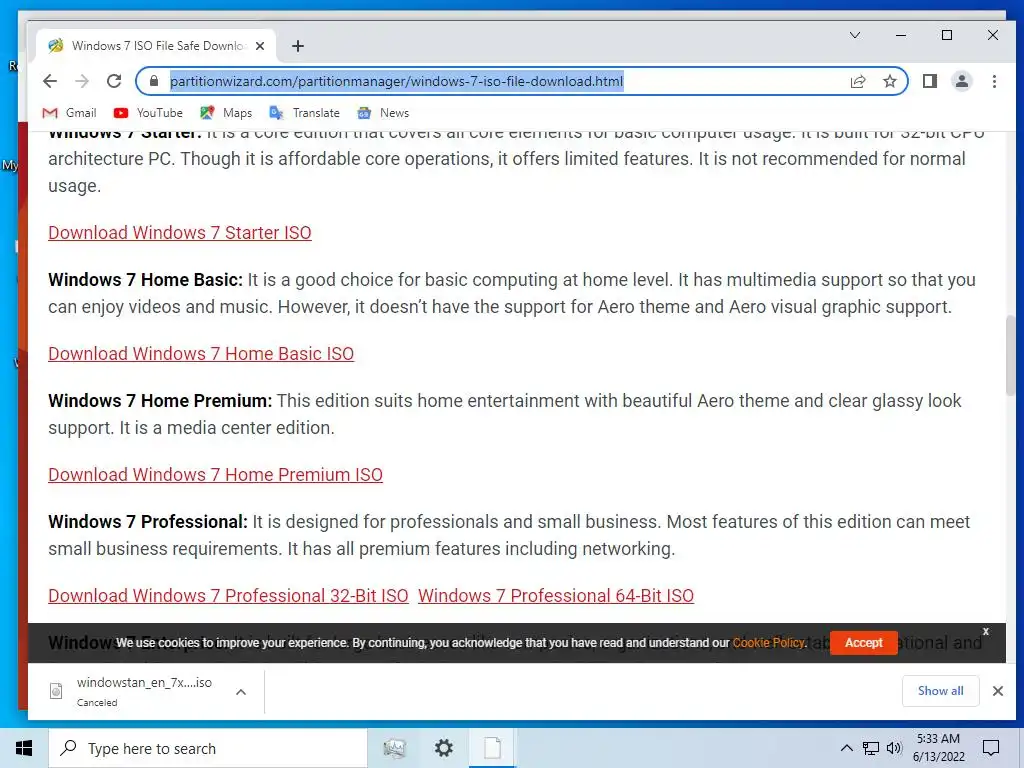The image size is (1024, 768).
Task: Reload the current page
Action: [114, 81]
